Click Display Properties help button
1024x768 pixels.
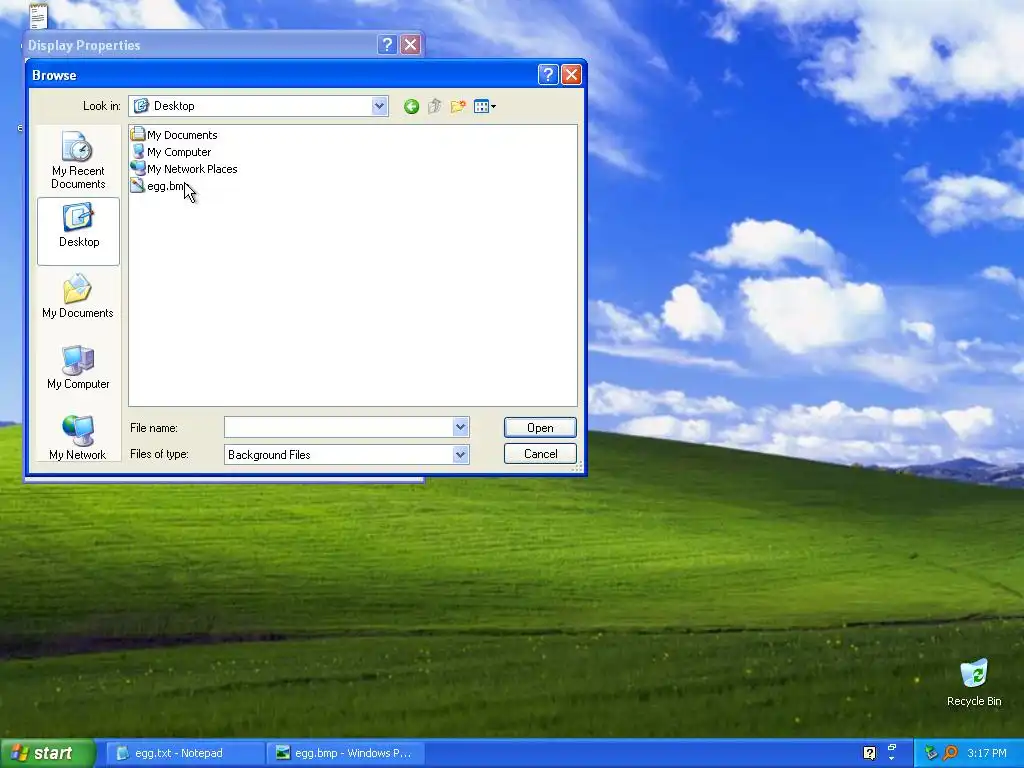coord(387,44)
